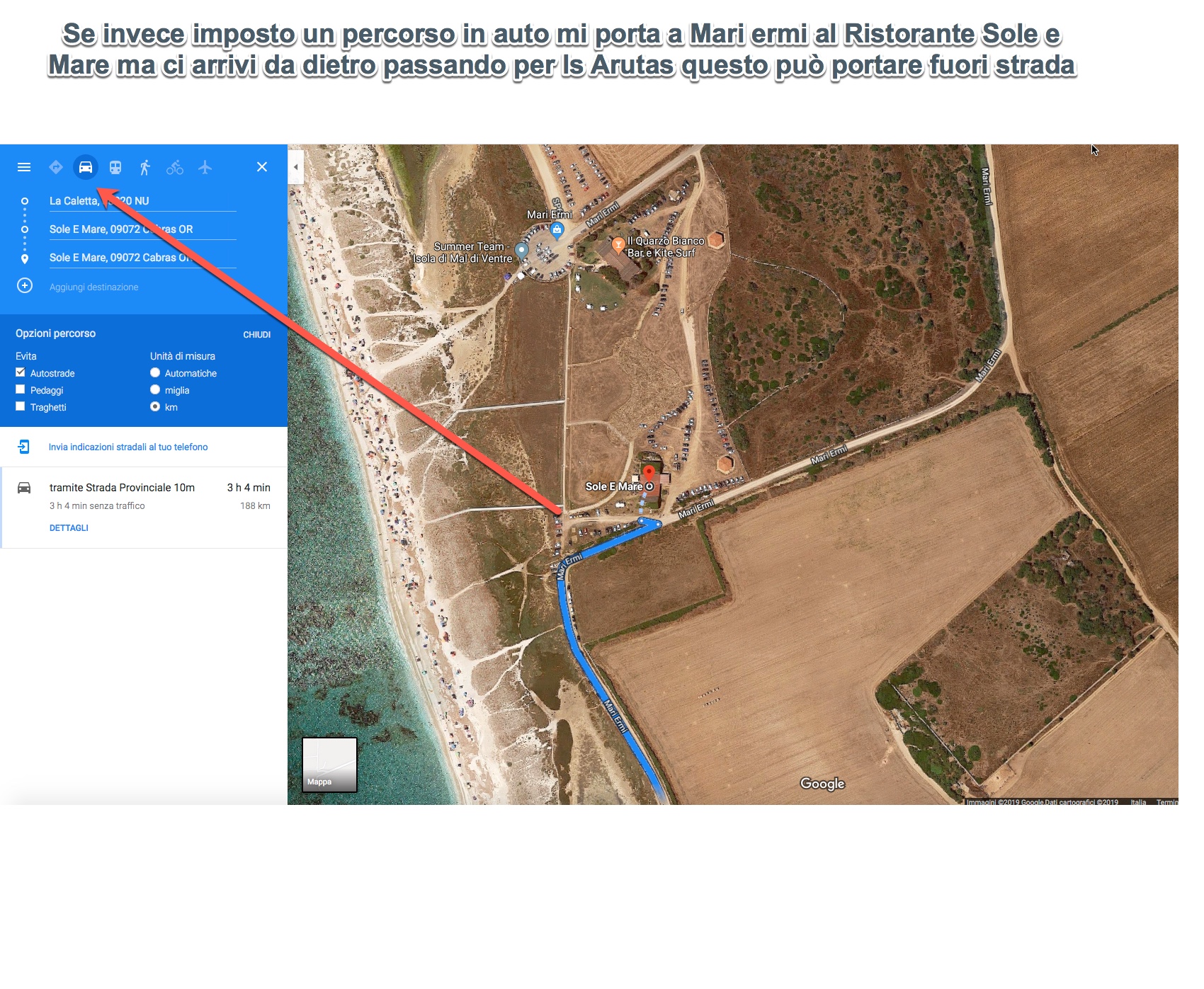Image resolution: width=1204 pixels, height=989 pixels.
Task: Edit the La Caletta starting point field
Action: pos(142,201)
